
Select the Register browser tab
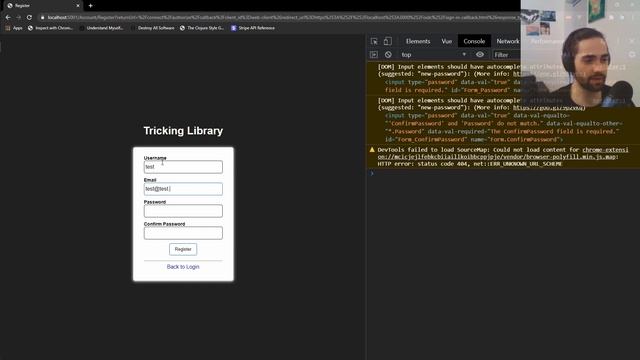click(x=42, y=6)
